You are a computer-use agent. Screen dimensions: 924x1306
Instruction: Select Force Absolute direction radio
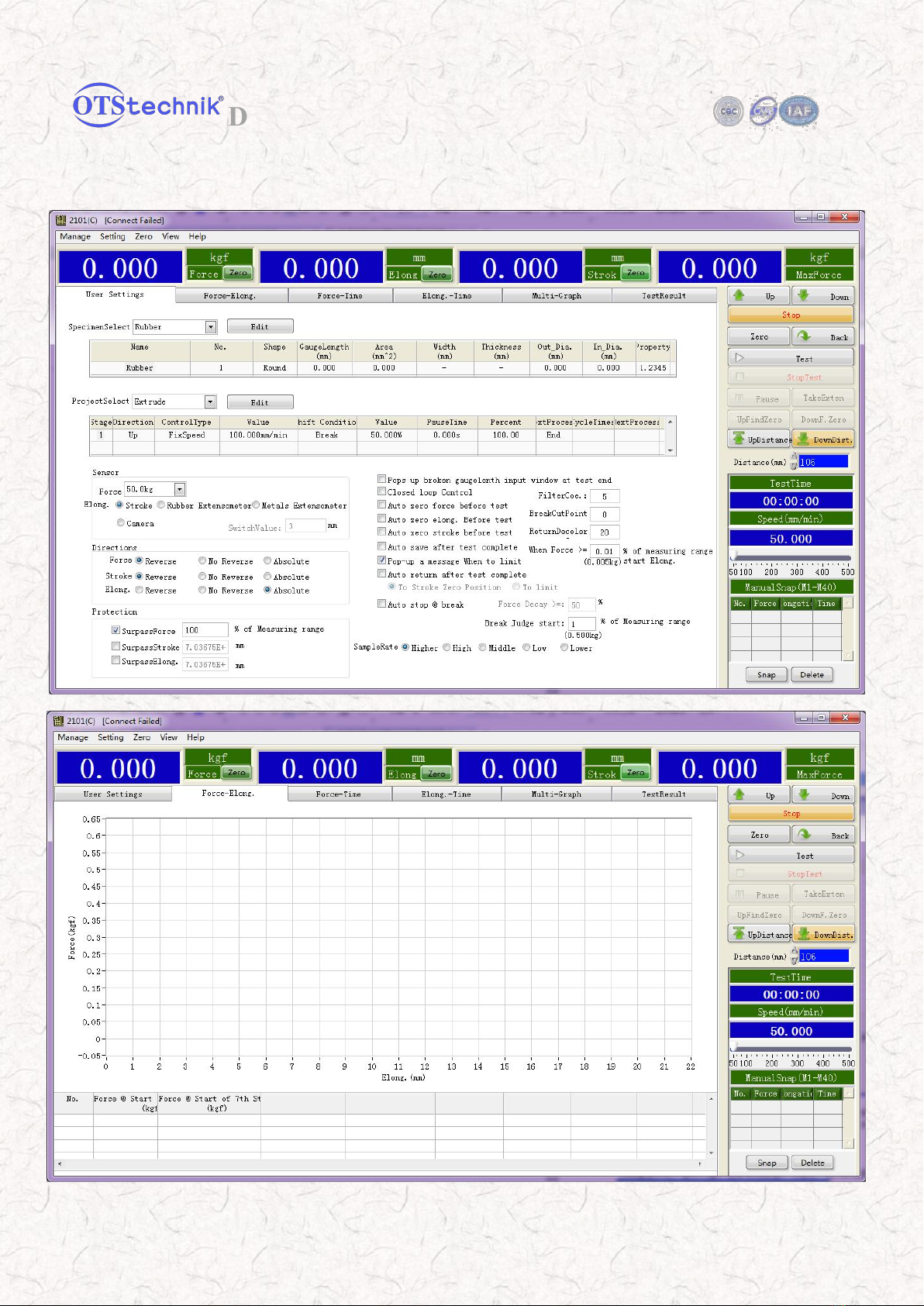tap(267, 560)
